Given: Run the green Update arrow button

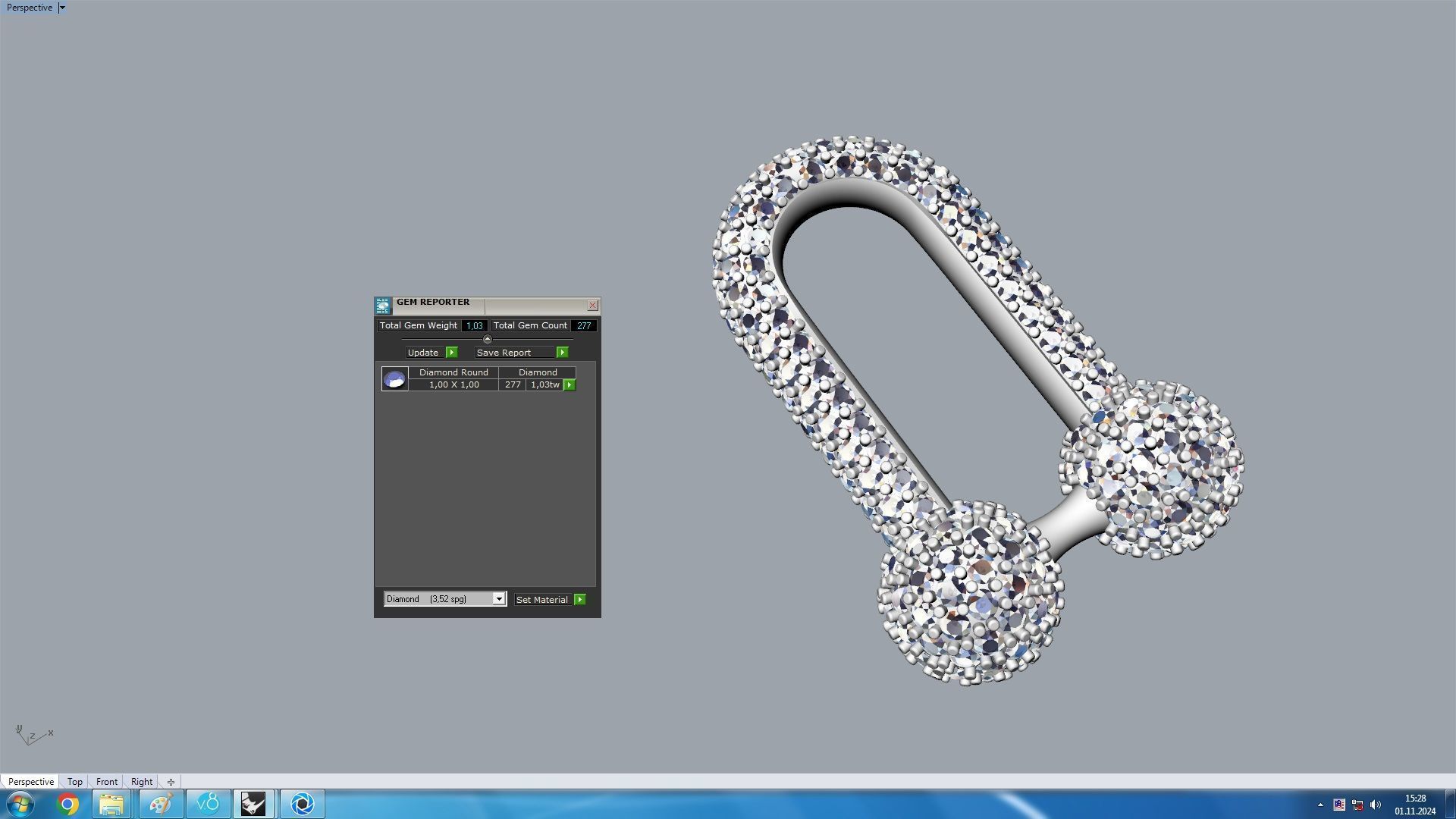Looking at the screenshot, I should (x=452, y=353).
